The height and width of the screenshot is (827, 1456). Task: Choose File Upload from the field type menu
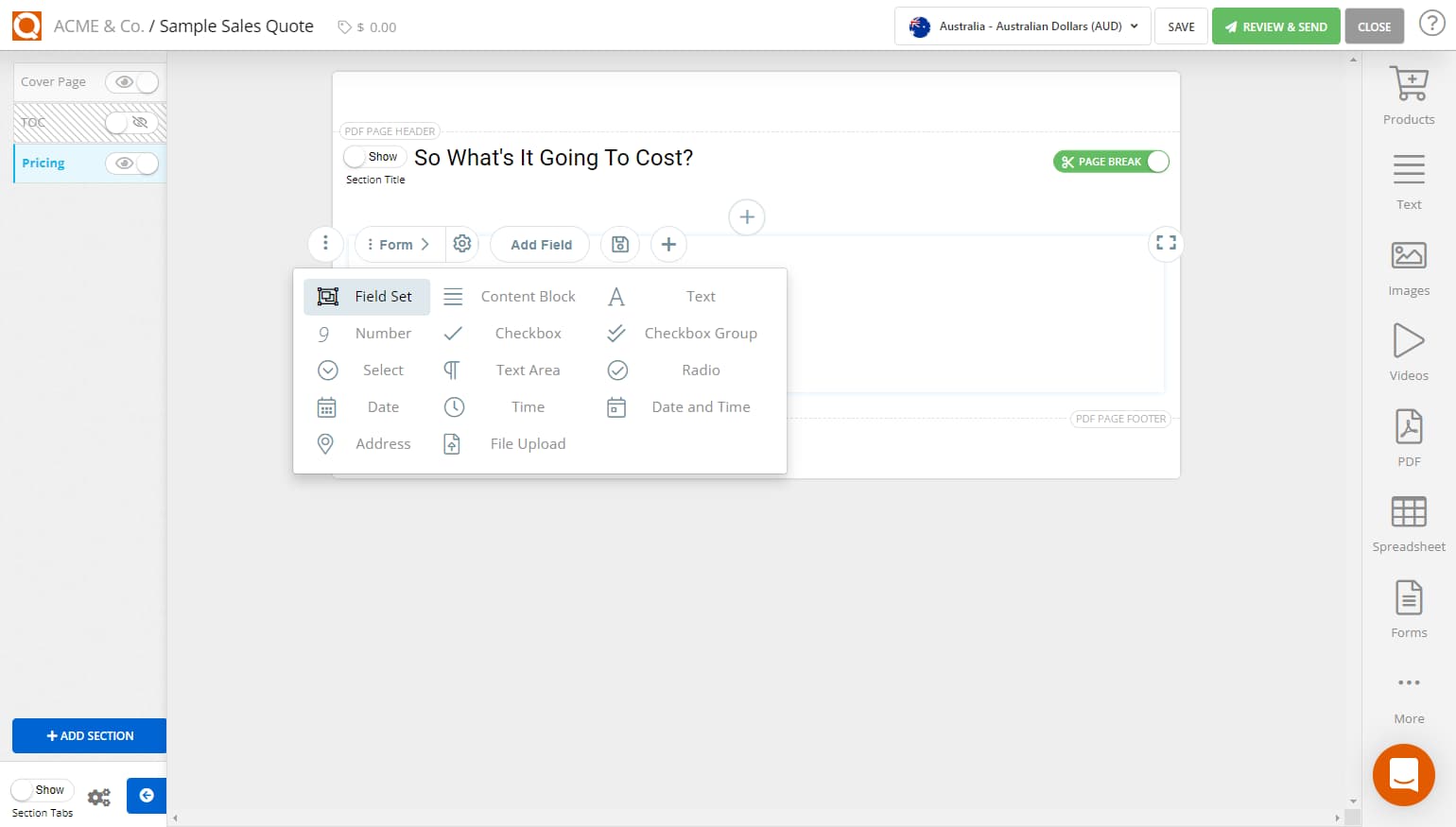click(528, 443)
